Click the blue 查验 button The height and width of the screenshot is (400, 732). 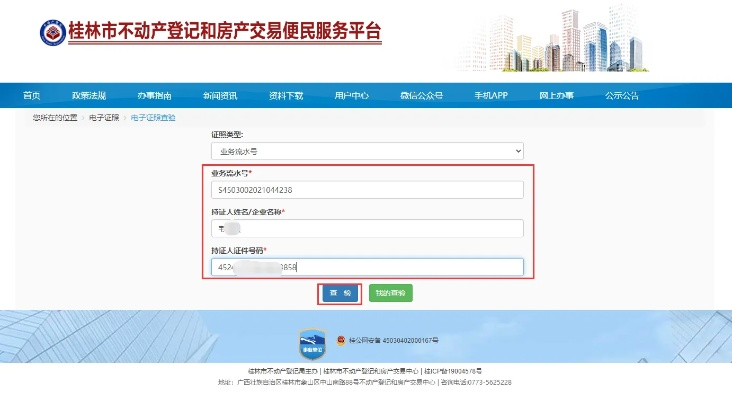tap(340, 293)
